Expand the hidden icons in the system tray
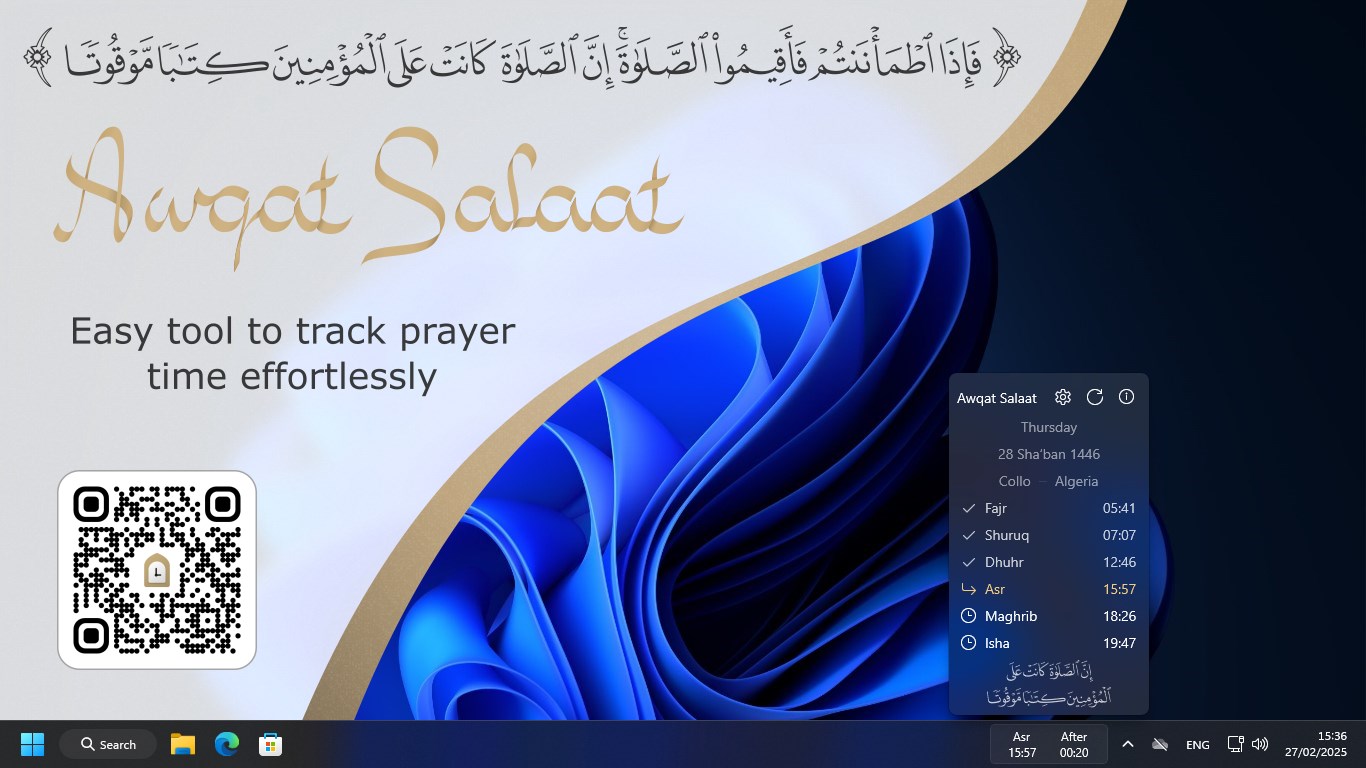The height and width of the screenshot is (768, 1366). click(1127, 744)
